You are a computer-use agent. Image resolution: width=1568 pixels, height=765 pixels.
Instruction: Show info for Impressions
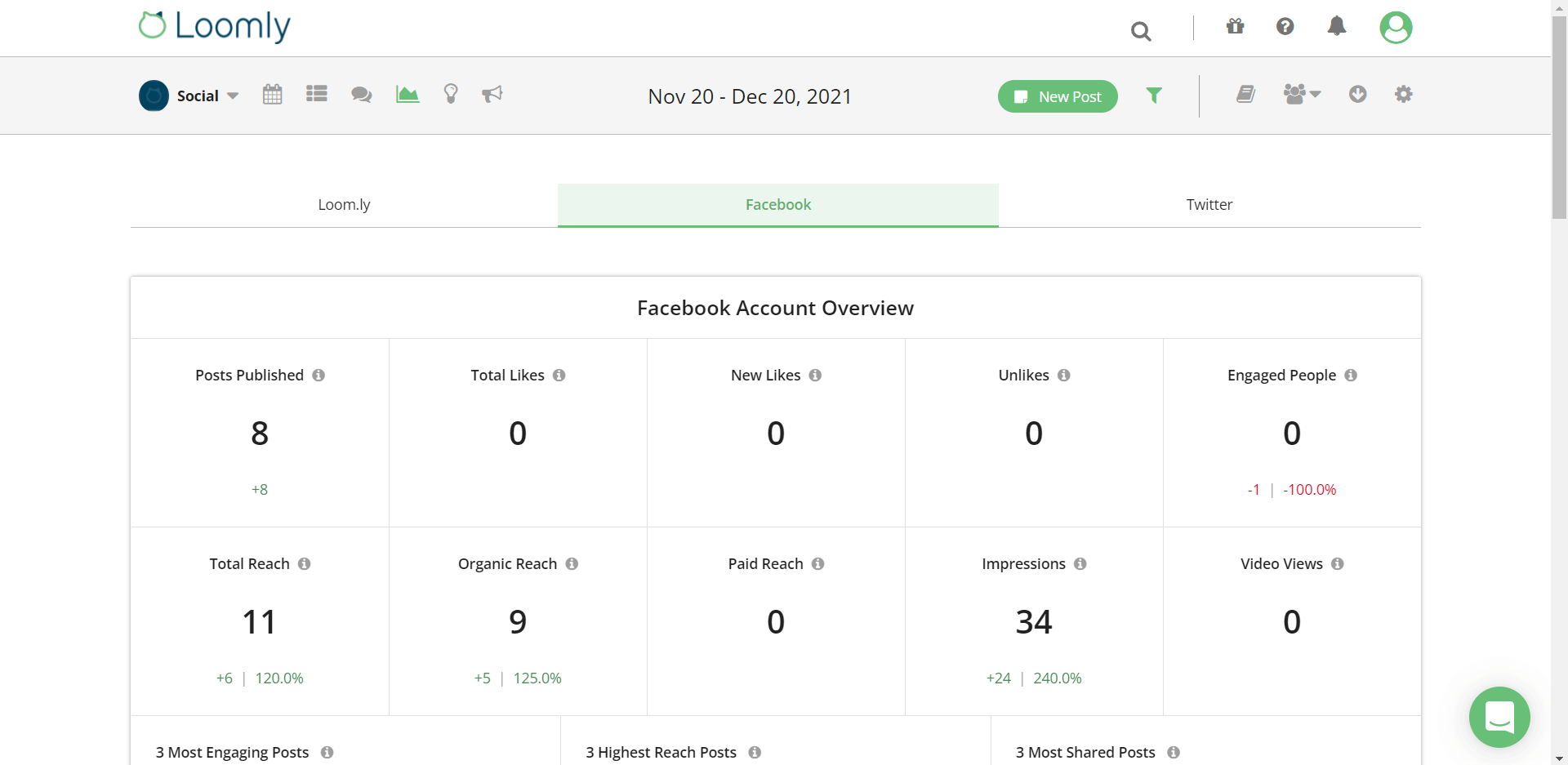pos(1080,563)
